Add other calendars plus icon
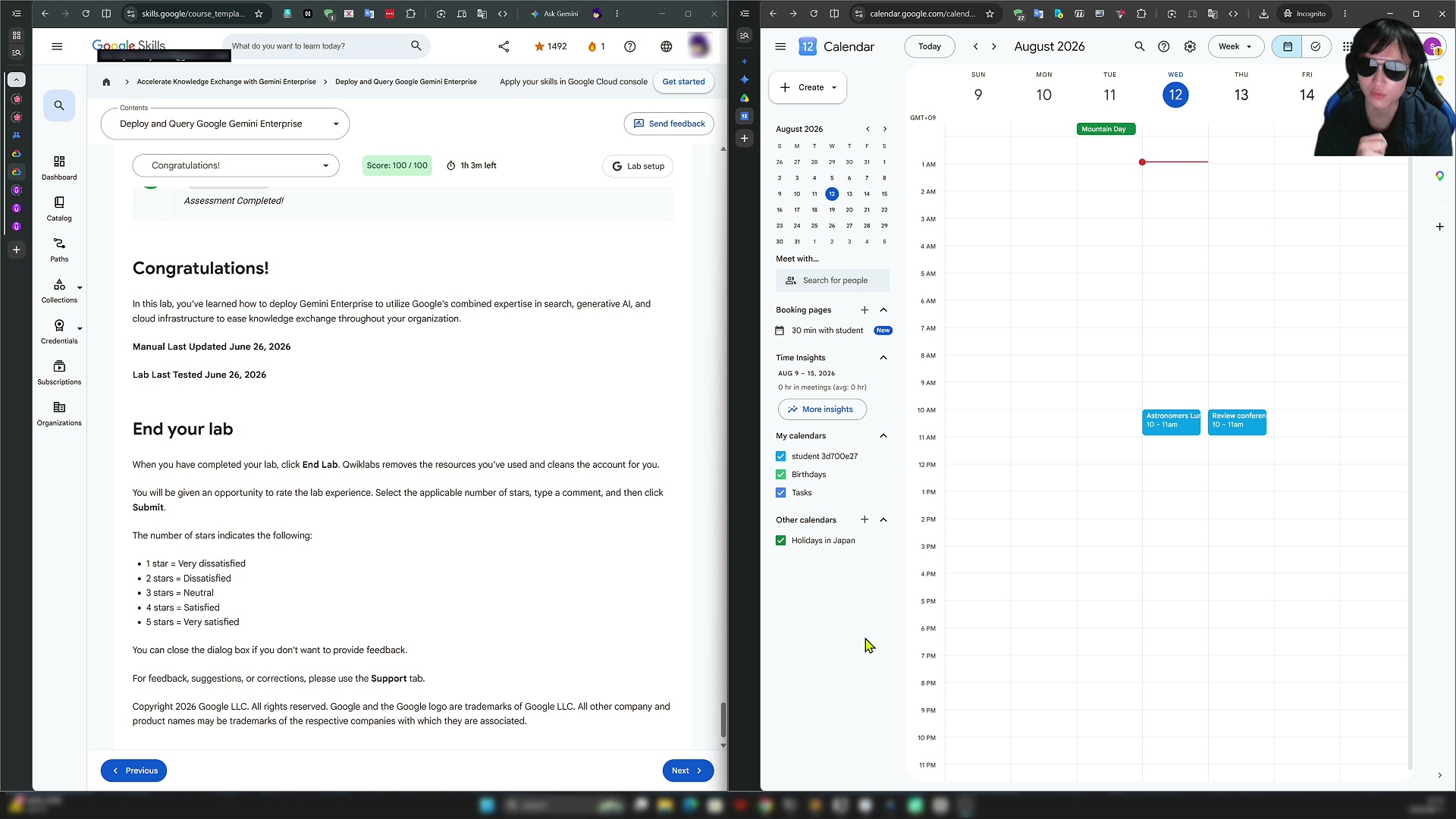The height and width of the screenshot is (819, 1456). tap(864, 519)
